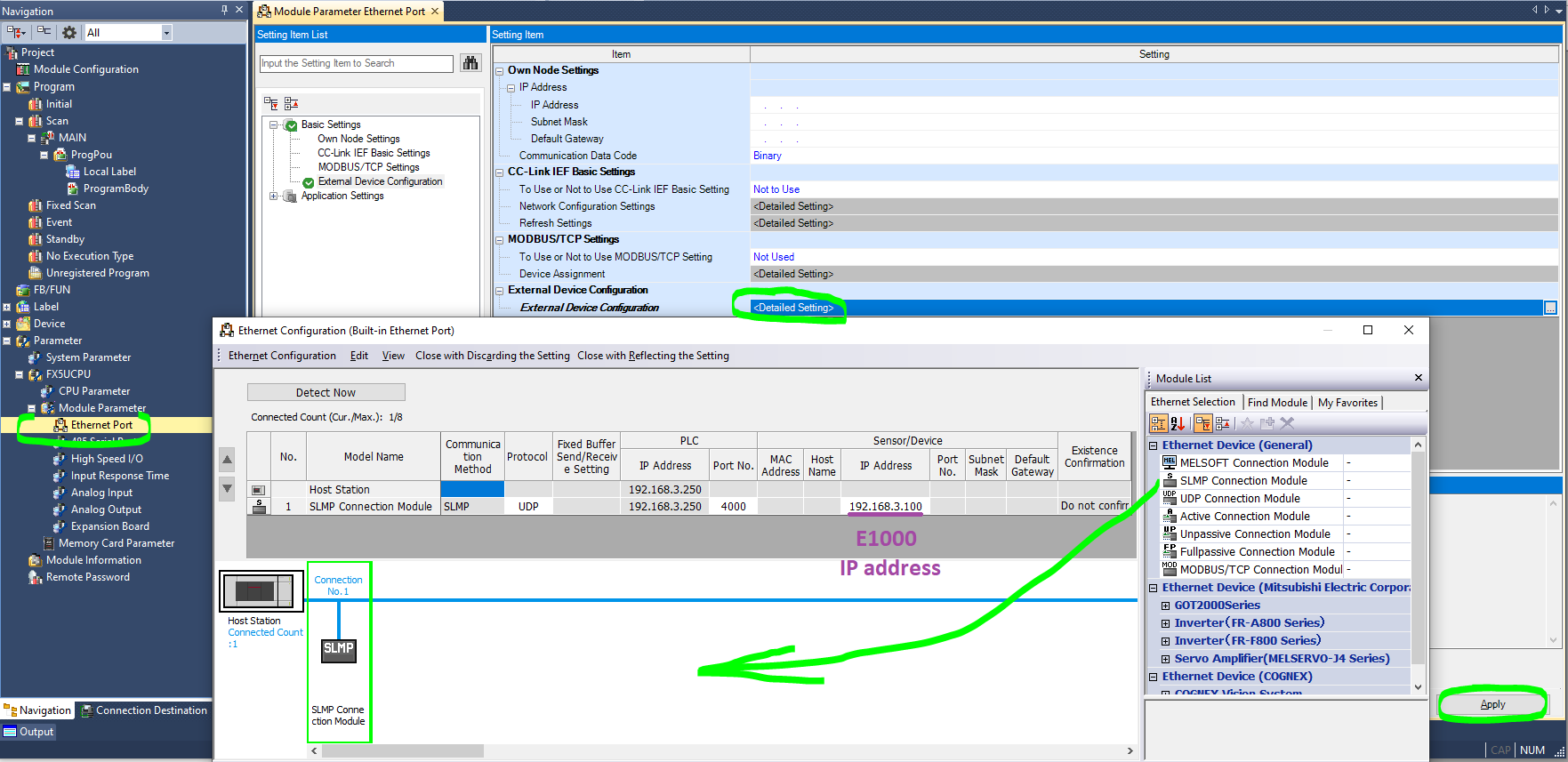This screenshot has height=762, width=1568.
Task: Open the All filter dropdown in Navigation
Action: [x=165, y=33]
